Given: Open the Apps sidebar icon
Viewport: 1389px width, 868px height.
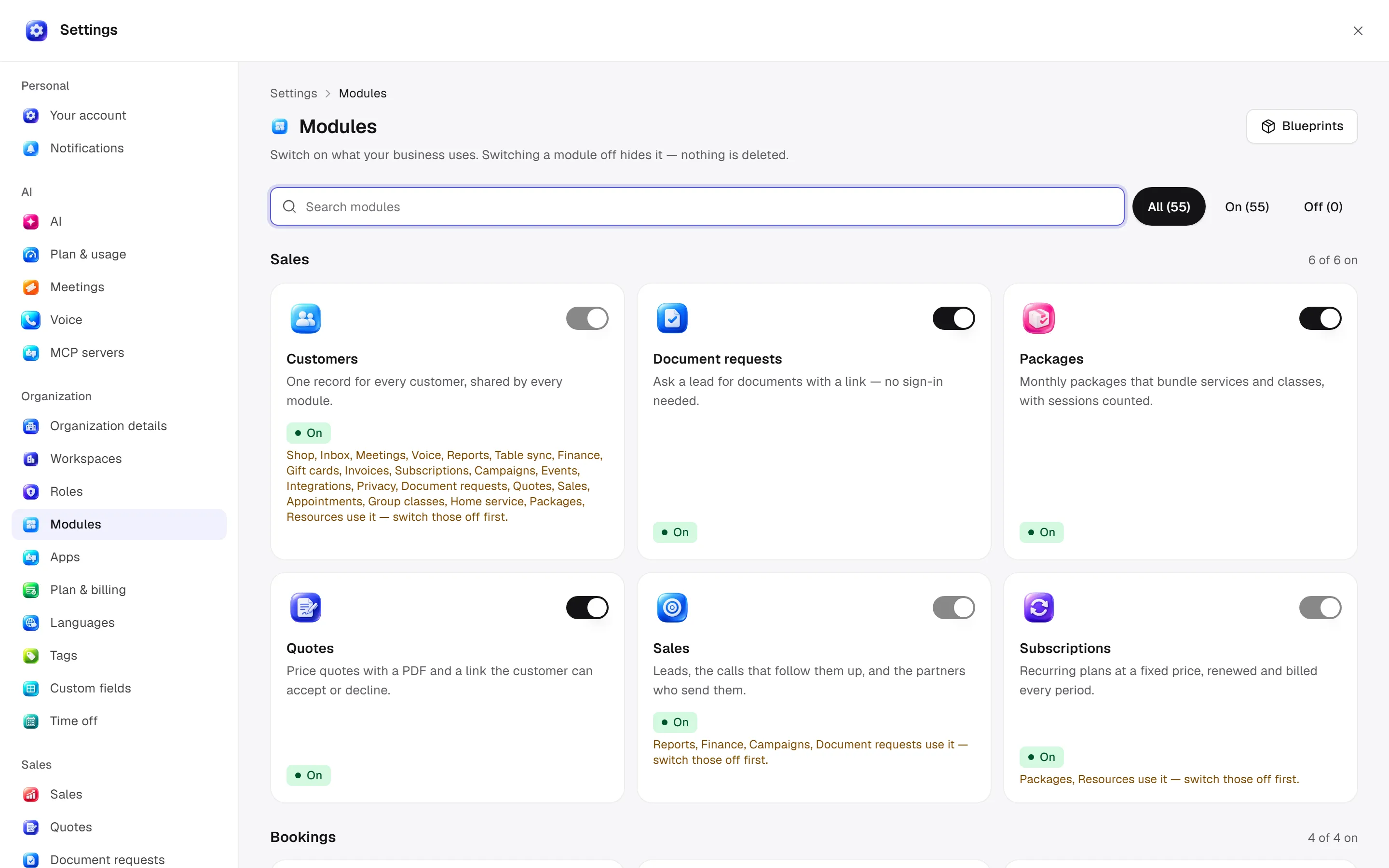Looking at the screenshot, I should [31, 557].
